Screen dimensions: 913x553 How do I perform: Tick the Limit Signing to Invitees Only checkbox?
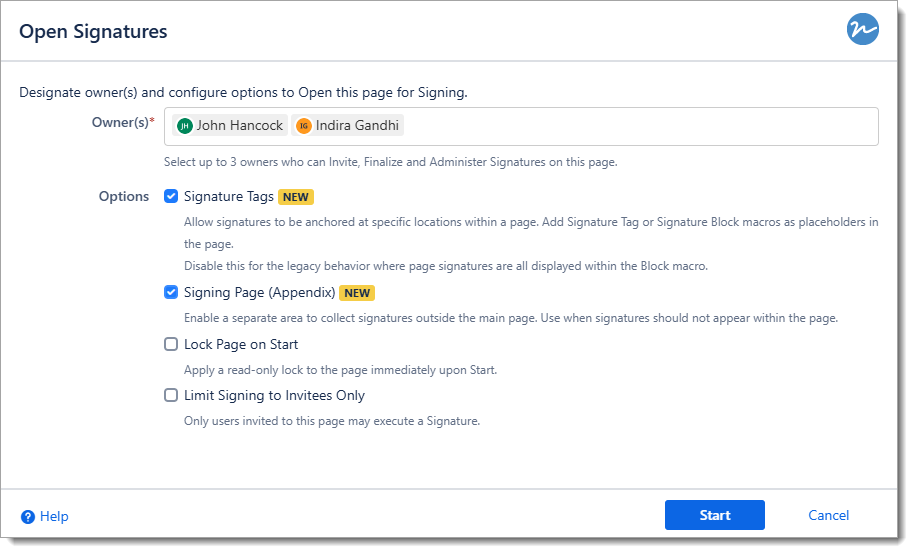click(x=171, y=396)
